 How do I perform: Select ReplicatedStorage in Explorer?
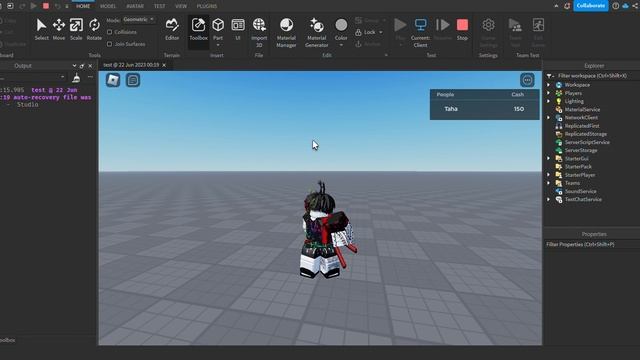586,134
